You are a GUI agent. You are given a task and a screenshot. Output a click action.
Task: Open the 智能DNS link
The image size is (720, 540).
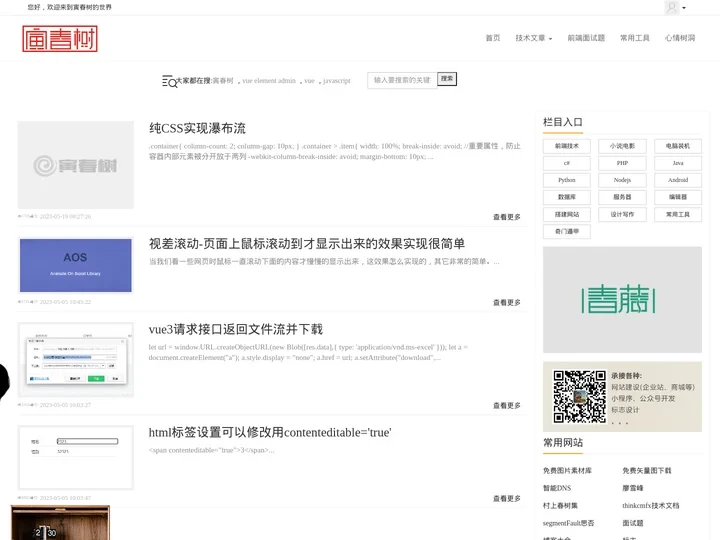557,488
